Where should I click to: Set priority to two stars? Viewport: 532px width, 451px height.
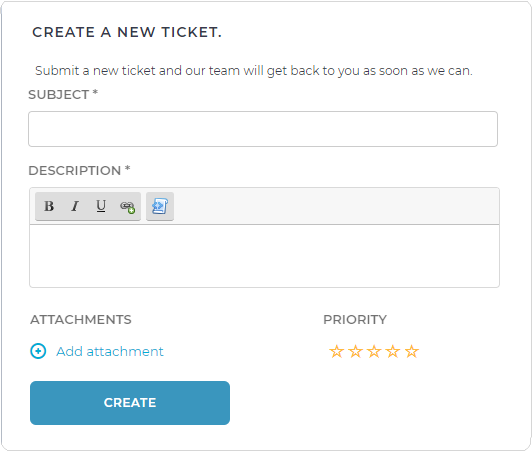click(x=356, y=351)
